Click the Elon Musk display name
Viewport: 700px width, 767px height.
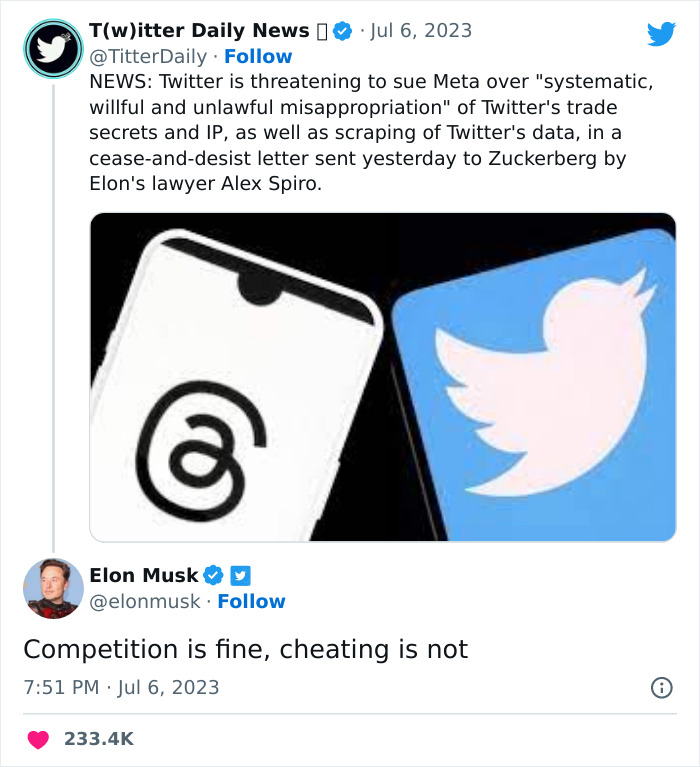point(144,575)
